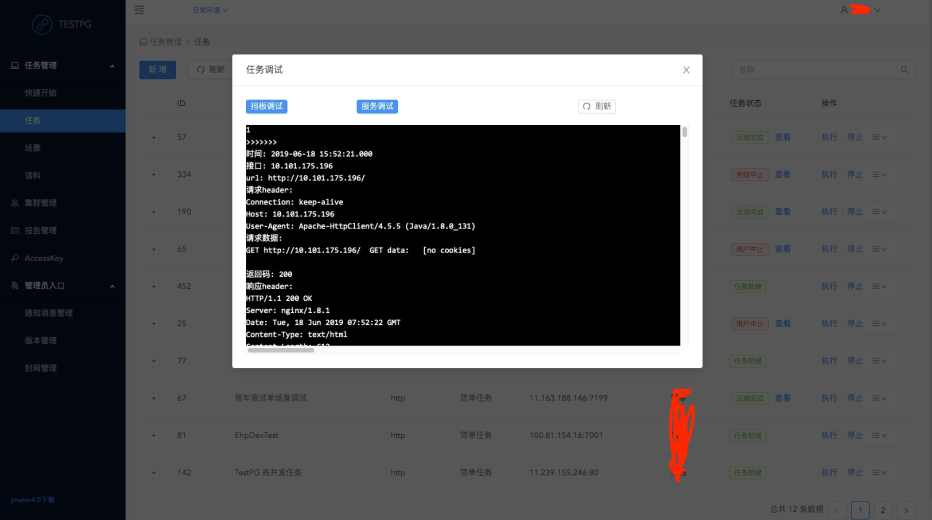Open more-actions menu icon in row 57
This screenshot has height=520, width=932.
pos(879,137)
